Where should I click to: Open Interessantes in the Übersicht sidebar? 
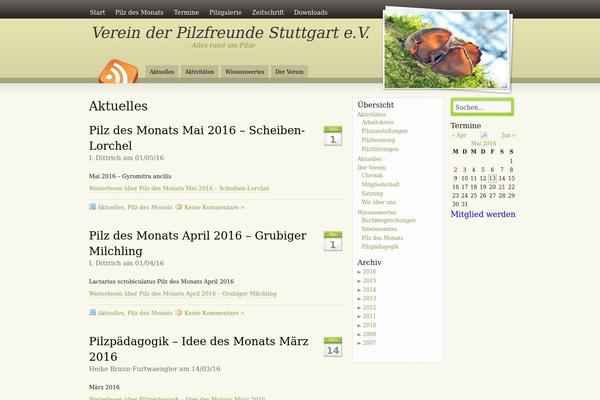379,229
